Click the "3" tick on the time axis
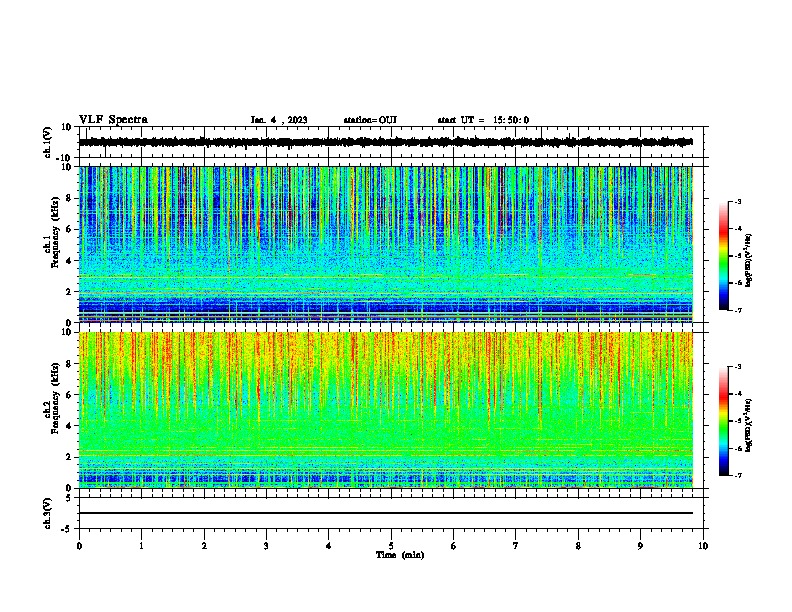 click(x=266, y=546)
